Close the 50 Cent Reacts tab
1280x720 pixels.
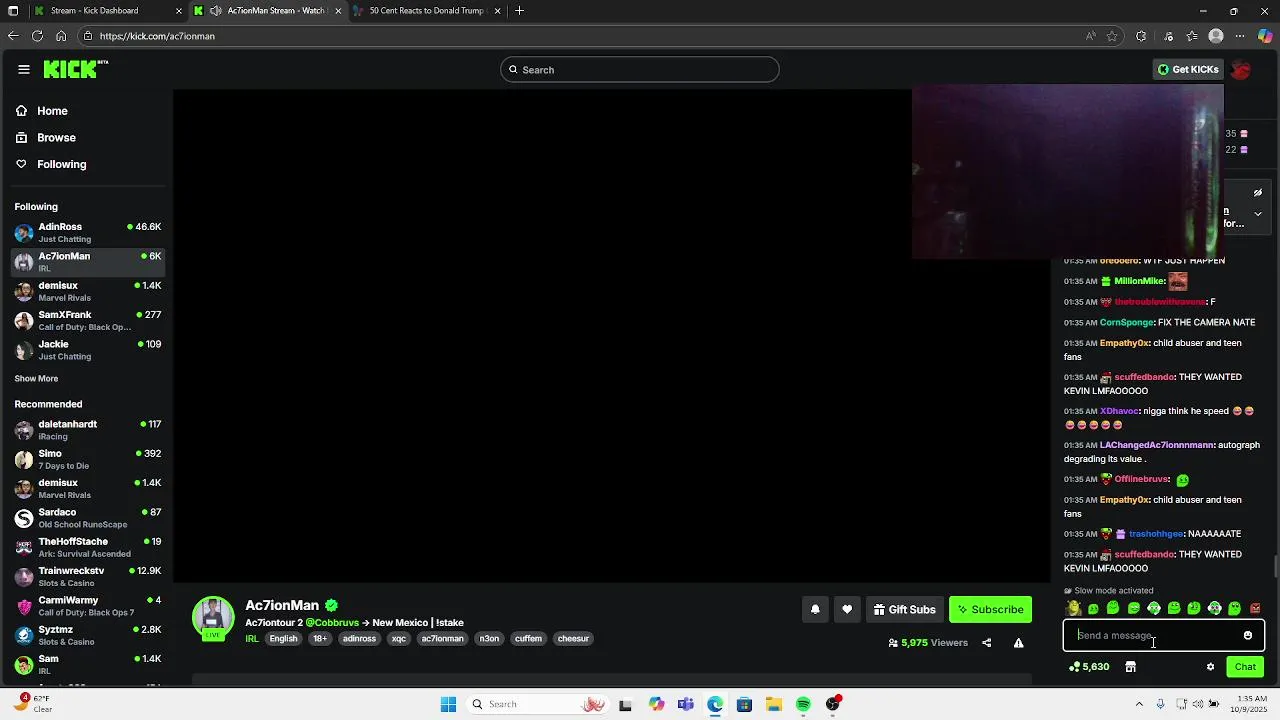[498, 11]
